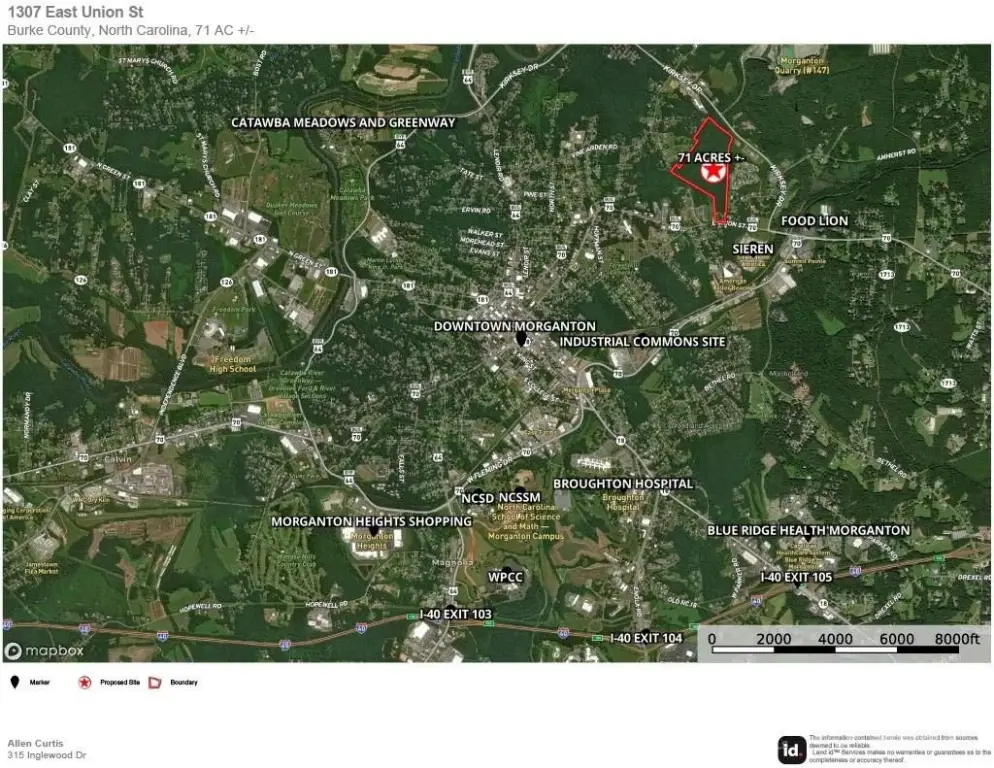The height and width of the screenshot is (768, 994).
Task: Click the Food Lion map label
Action: click(x=814, y=221)
